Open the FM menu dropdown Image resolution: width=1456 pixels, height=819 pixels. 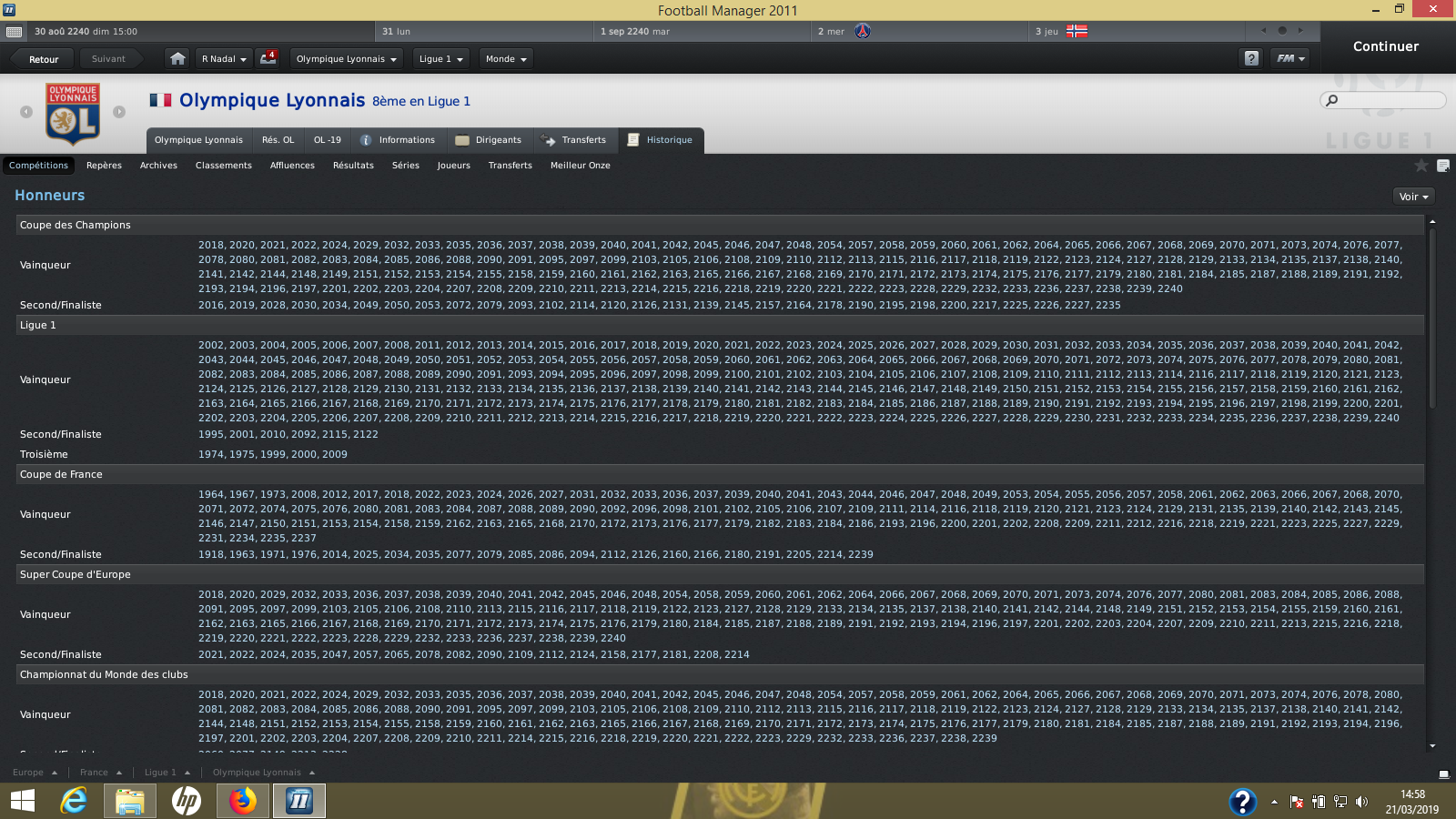coord(1290,58)
